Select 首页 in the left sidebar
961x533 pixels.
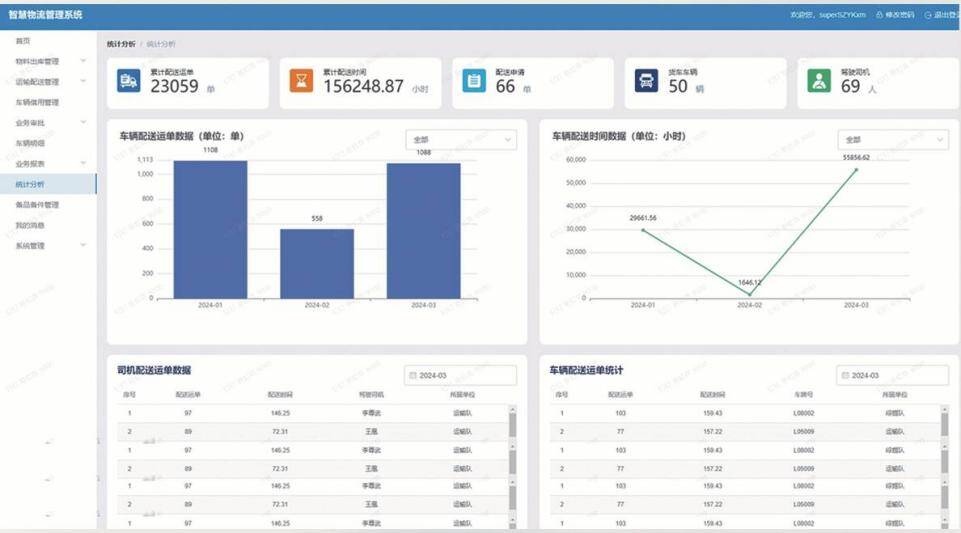[23, 41]
